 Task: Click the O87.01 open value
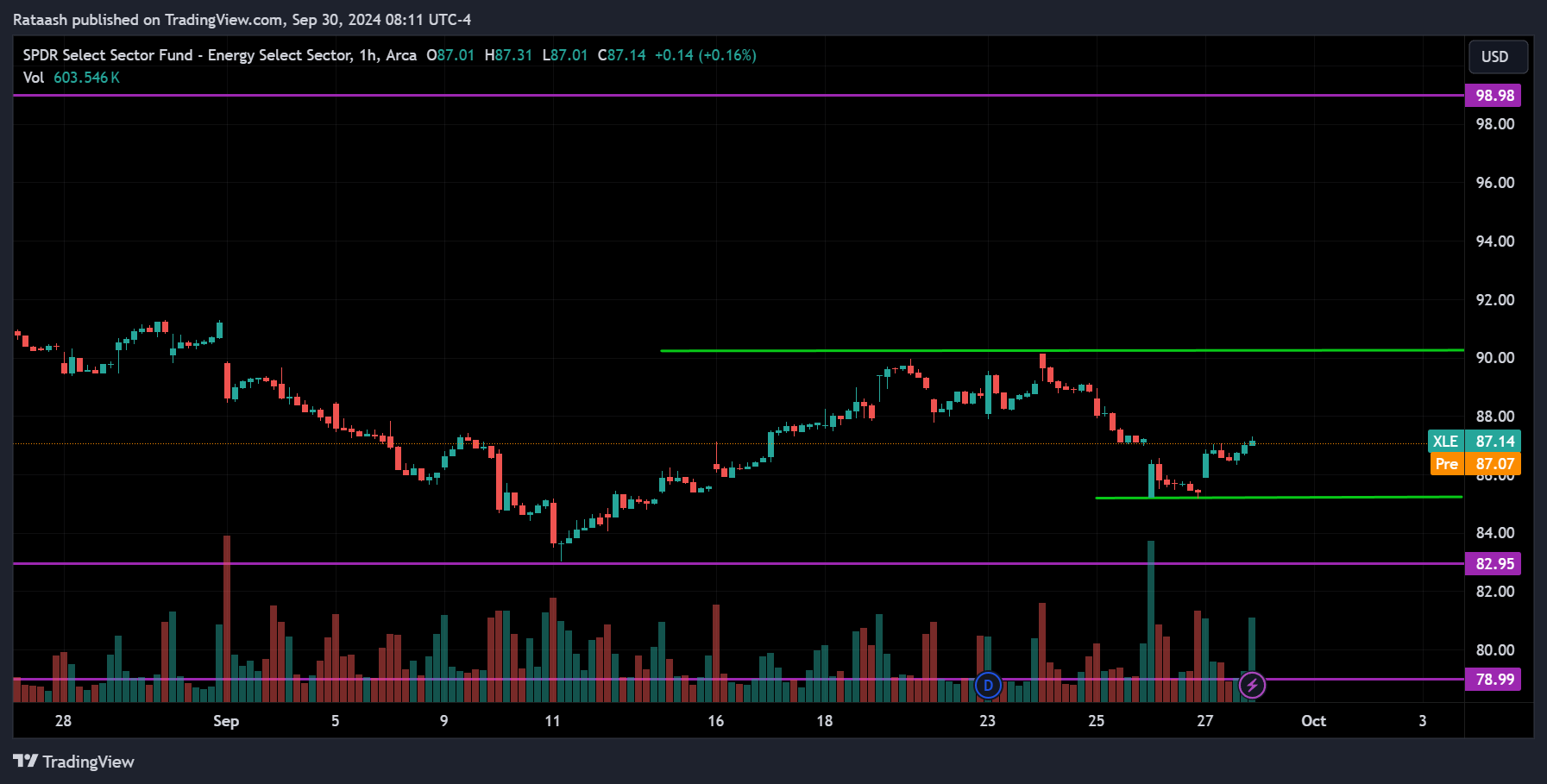(x=450, y=55)
